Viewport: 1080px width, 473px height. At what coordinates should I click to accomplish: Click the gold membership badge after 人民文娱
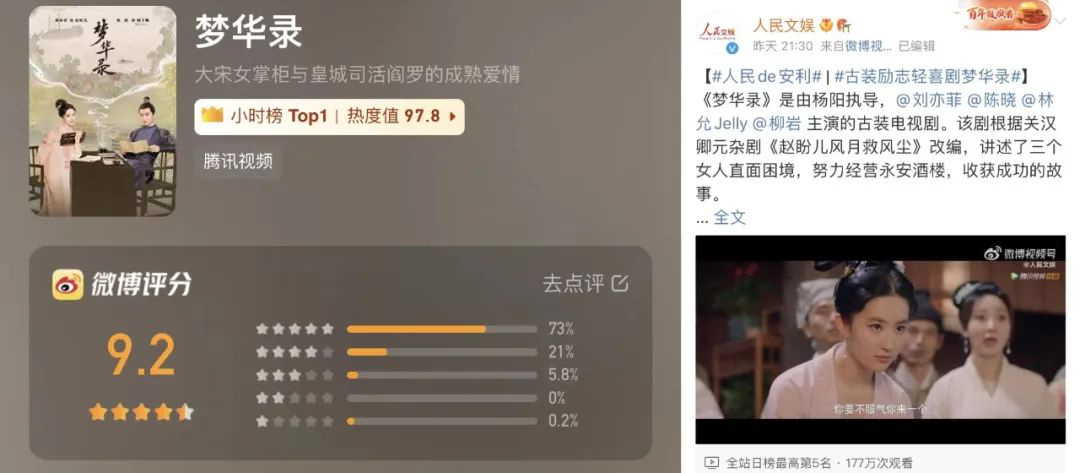tap(827, 26)
